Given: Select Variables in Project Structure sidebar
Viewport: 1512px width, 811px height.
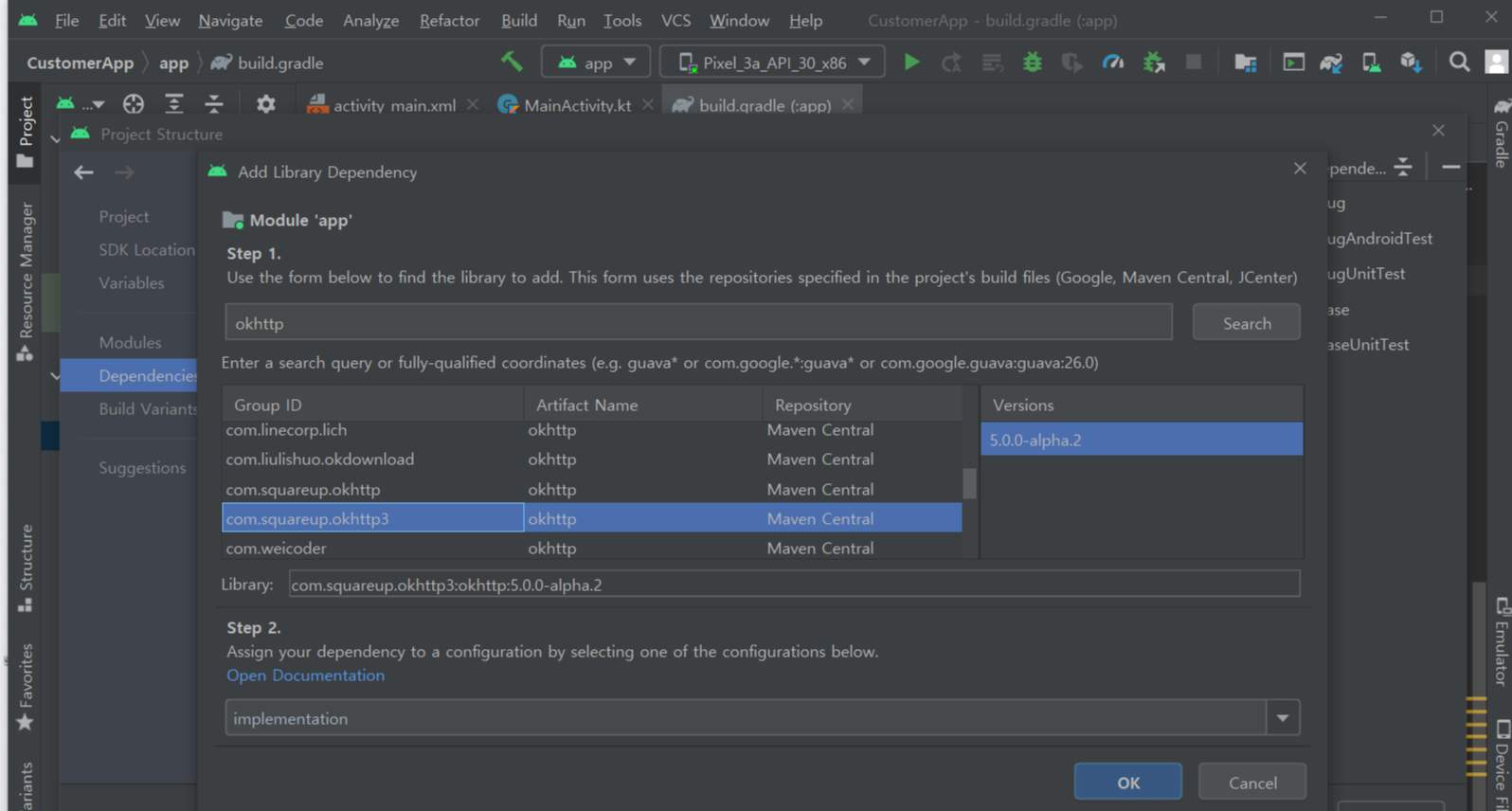Looking at the screenshot, I should point(131,282).
